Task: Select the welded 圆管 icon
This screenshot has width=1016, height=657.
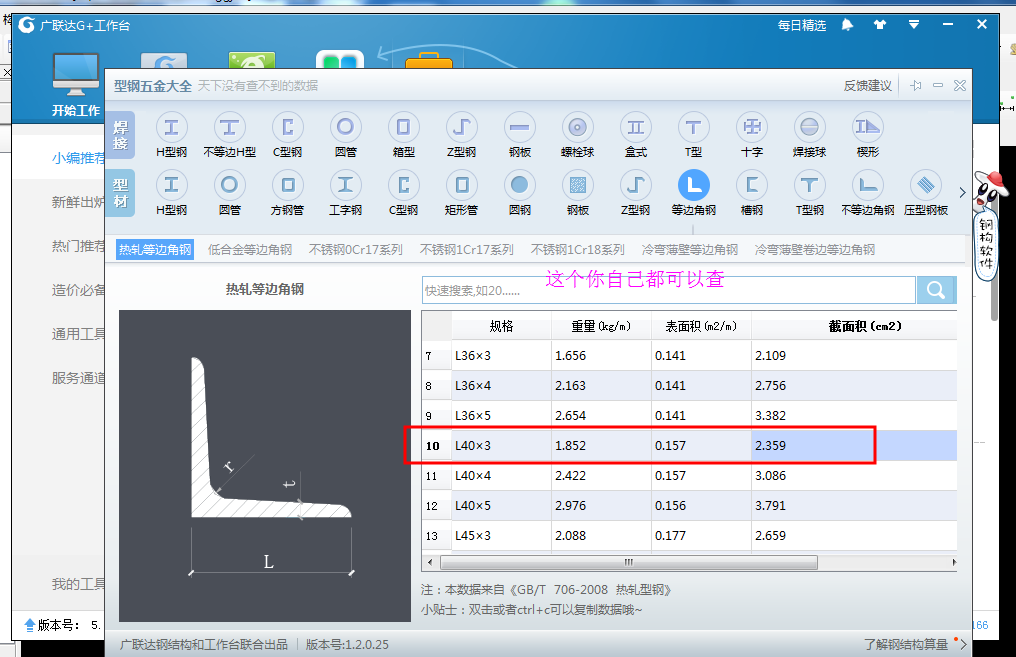Action: pyautogui.click(x=345, y=127)
